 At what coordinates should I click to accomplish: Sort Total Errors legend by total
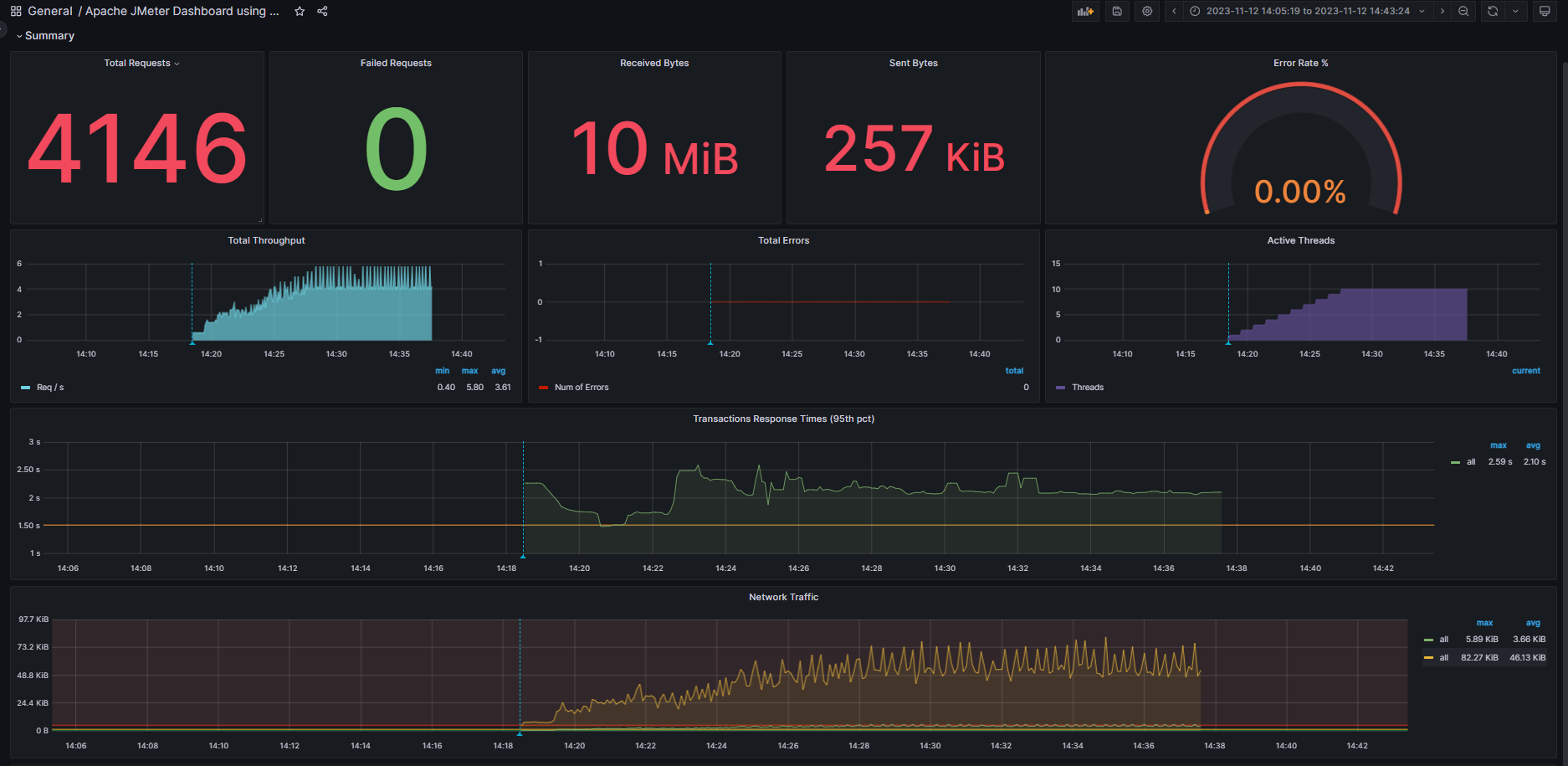1014,371
